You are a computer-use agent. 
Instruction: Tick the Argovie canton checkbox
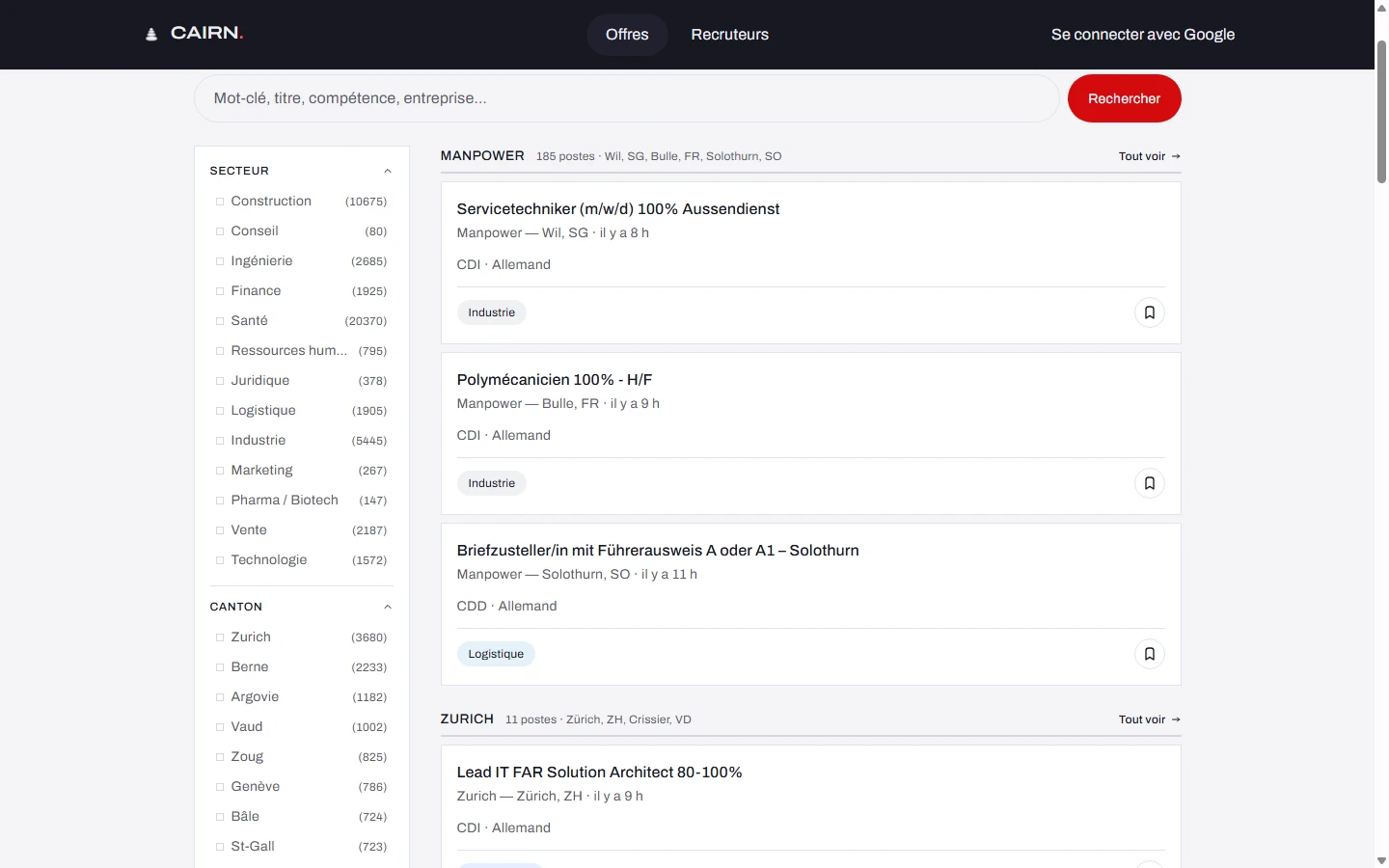pyautogui.click(x=220, y=697)
